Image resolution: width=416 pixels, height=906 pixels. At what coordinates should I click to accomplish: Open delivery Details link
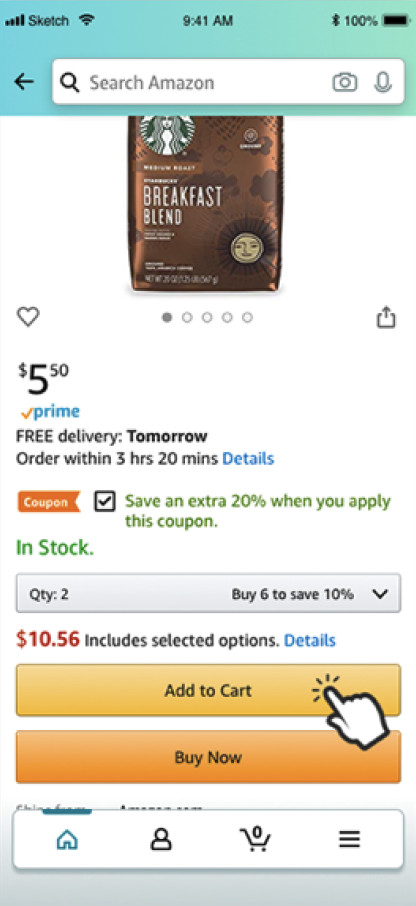[248, 459]
